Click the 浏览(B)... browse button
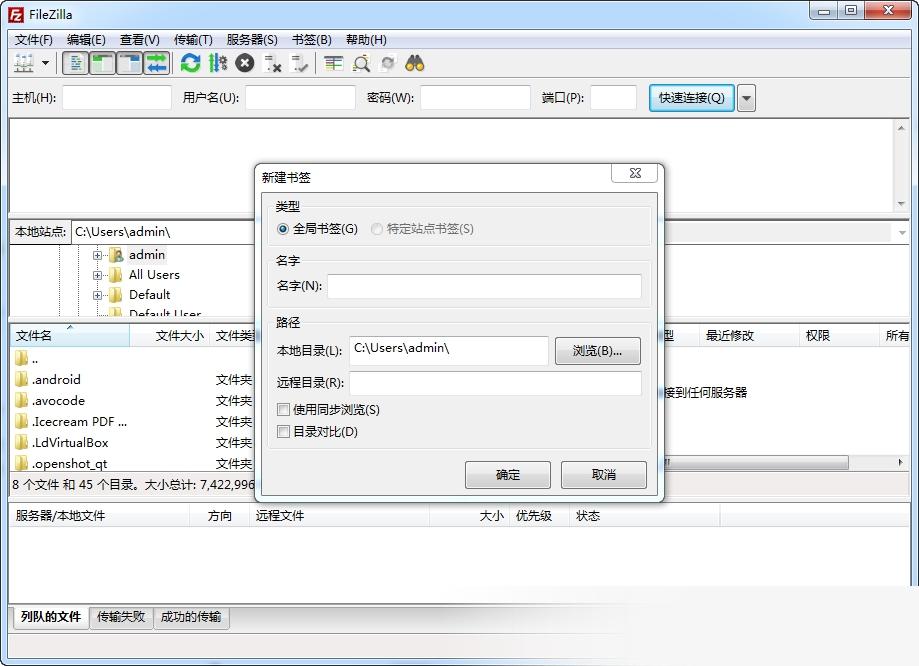The image size is (919, 666). point(598,351)
